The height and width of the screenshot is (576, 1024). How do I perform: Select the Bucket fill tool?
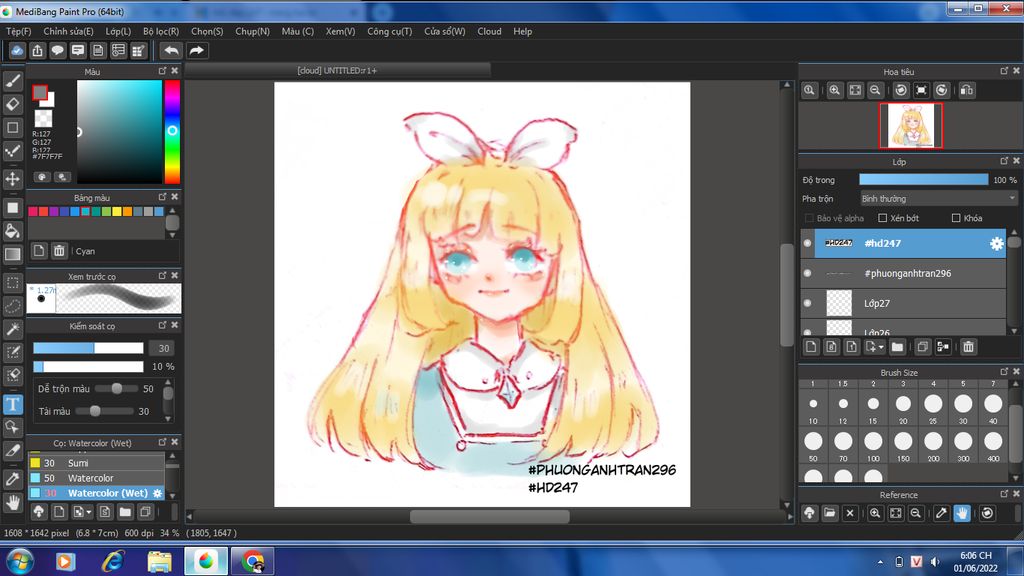(13, 231)
